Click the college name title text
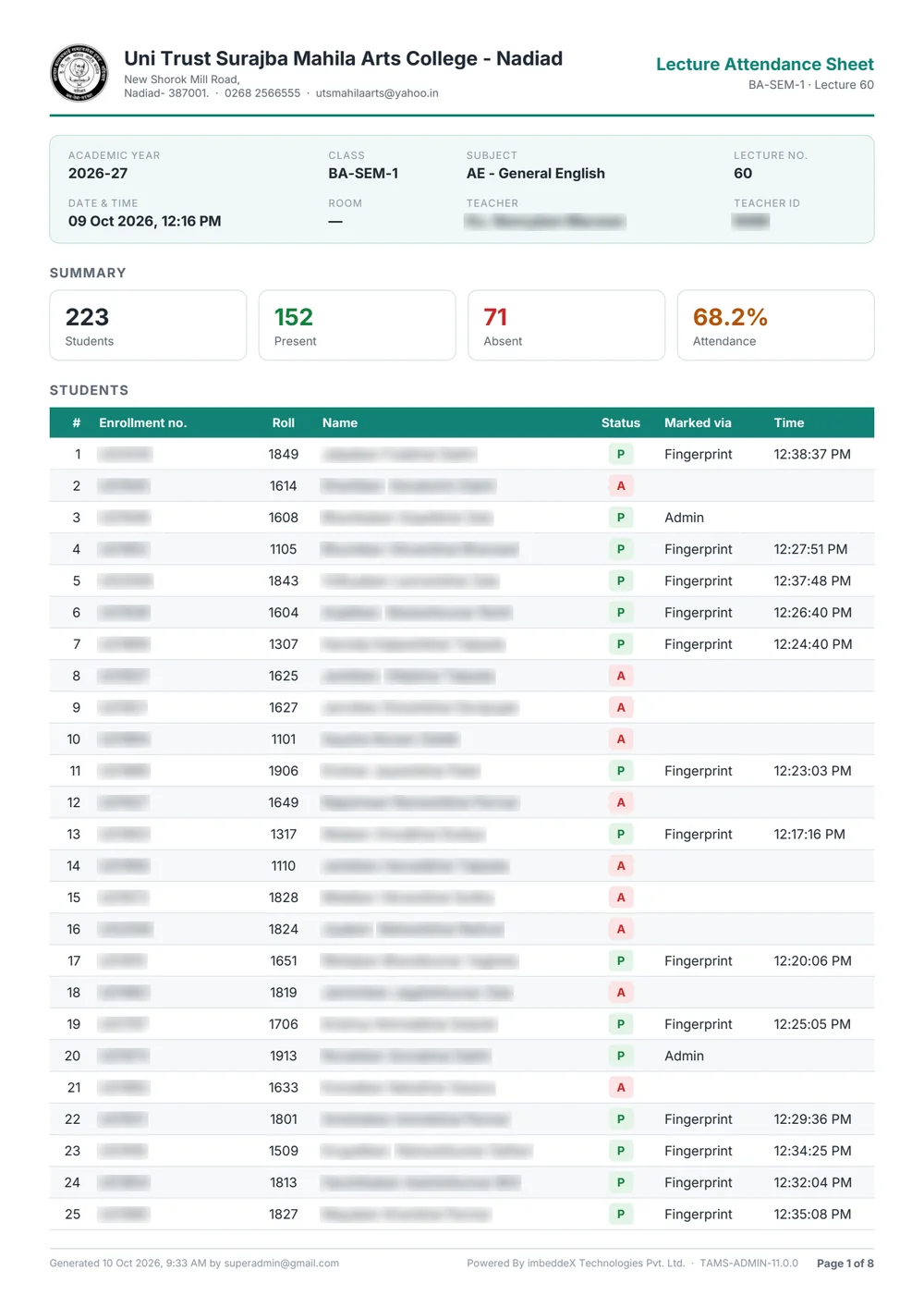This screenshot has width=924, height=1307. coord(344,58)
